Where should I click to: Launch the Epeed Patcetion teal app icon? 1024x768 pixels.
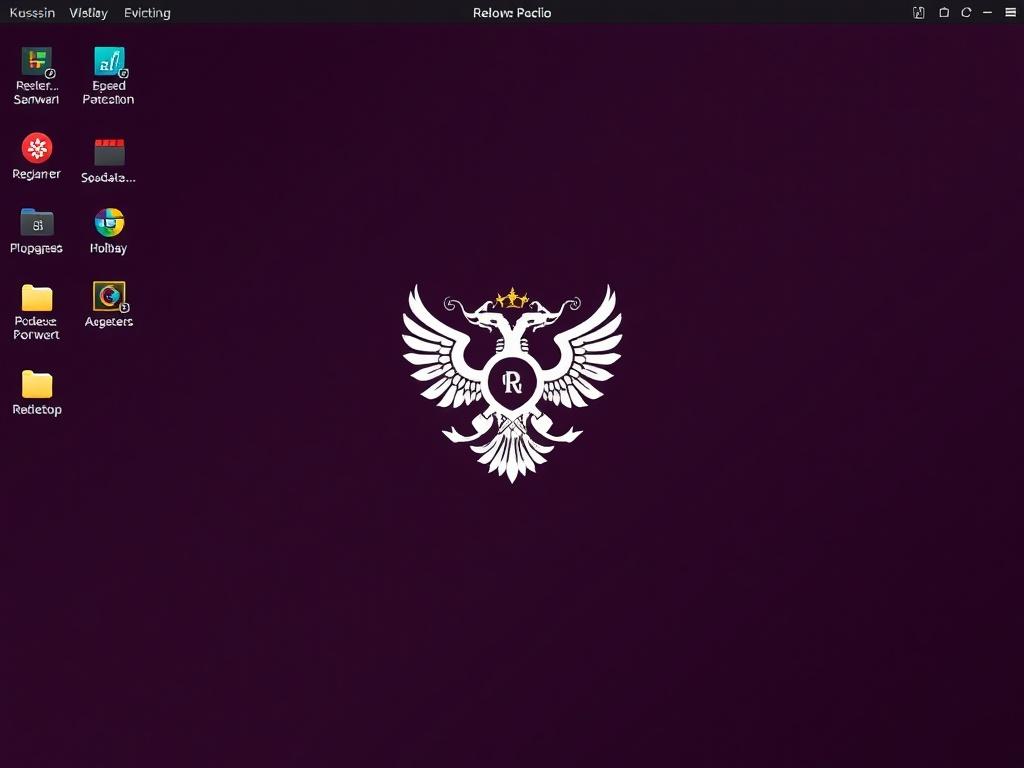click(x=109, y=62)
